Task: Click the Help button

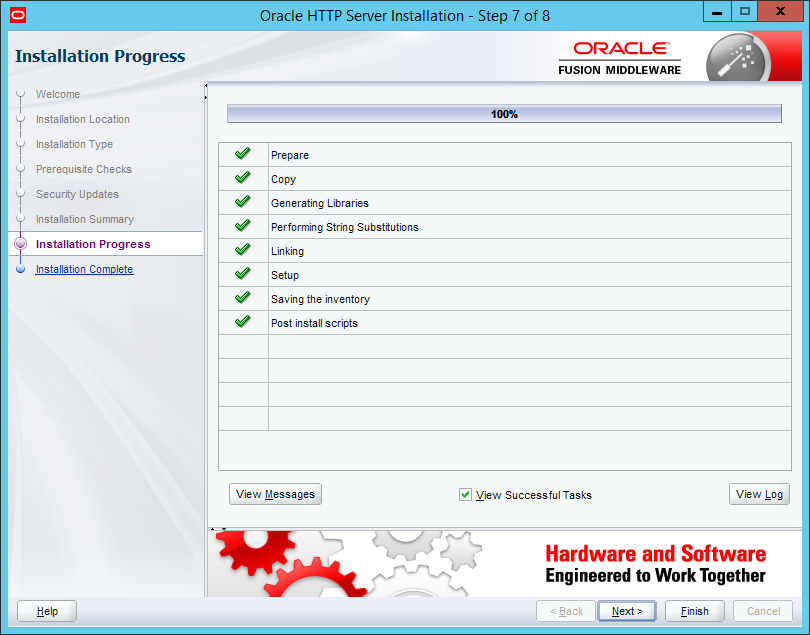Action: pos(47,611)
